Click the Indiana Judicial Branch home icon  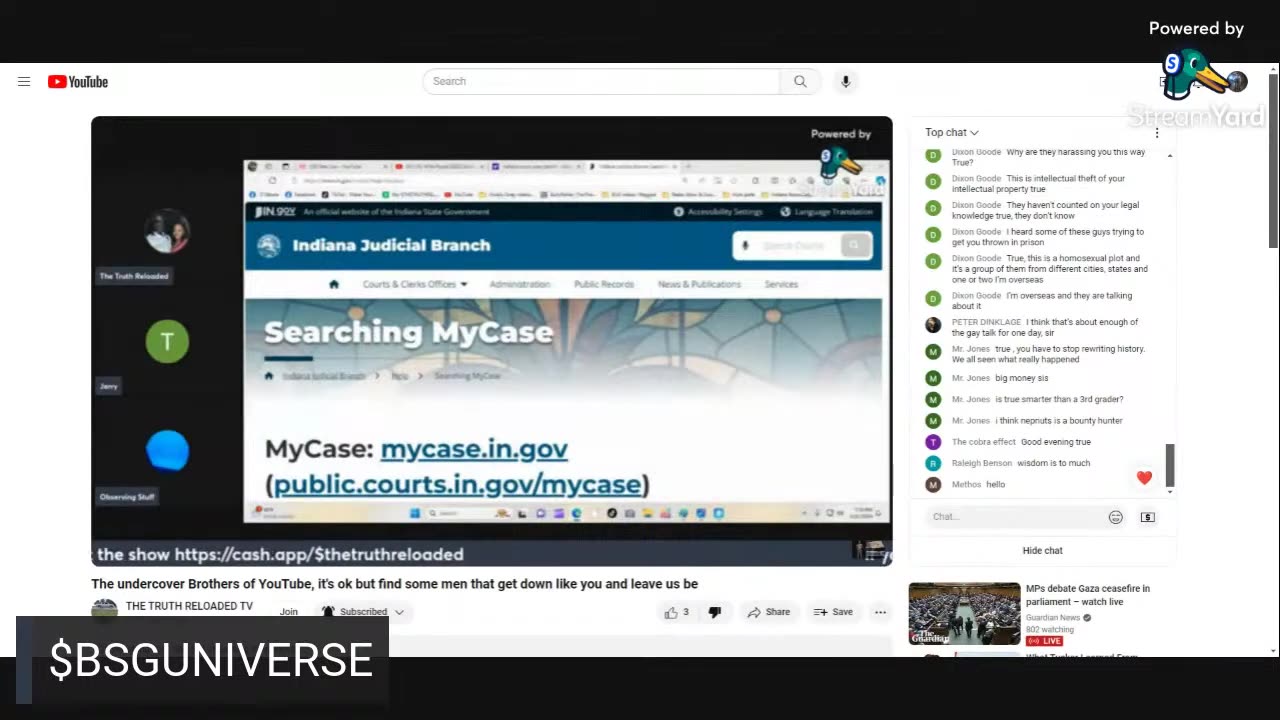(x=334, y=285)
